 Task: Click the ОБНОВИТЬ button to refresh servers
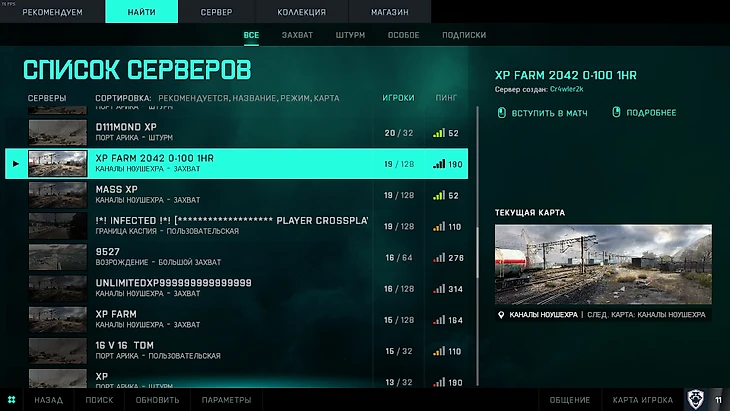[157, 400]
